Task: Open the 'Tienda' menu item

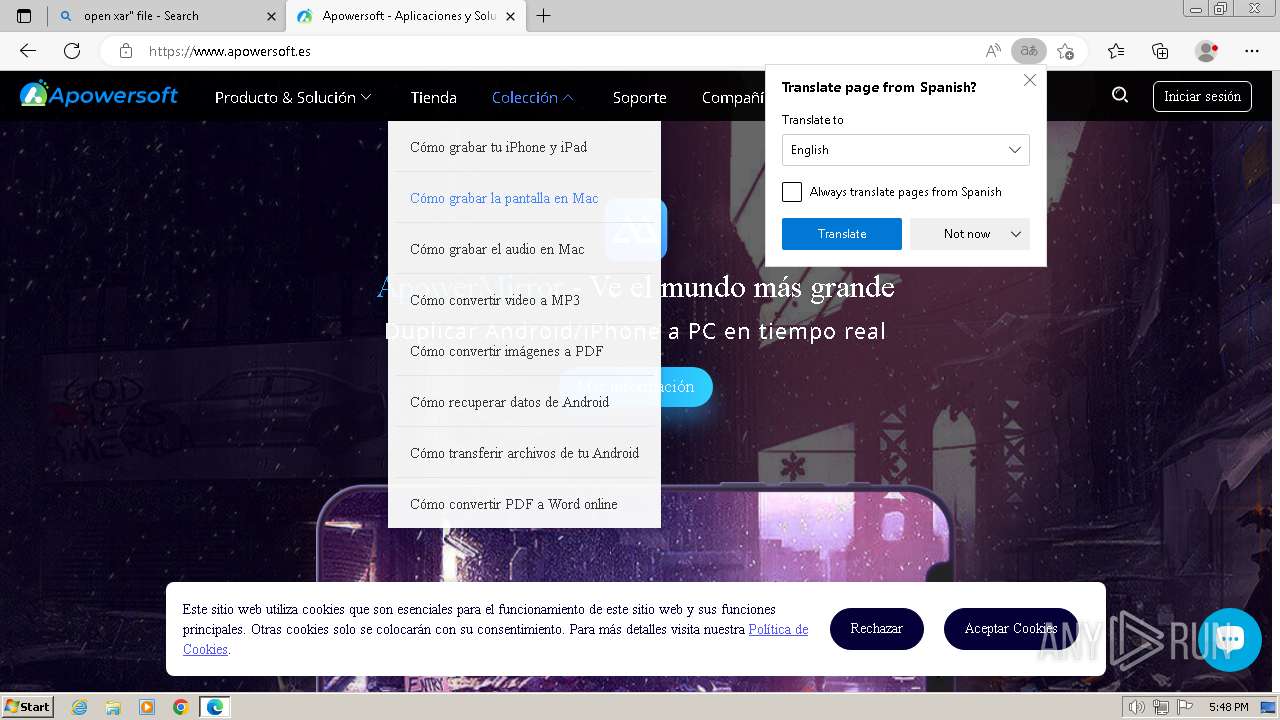Action: point(433,97)
